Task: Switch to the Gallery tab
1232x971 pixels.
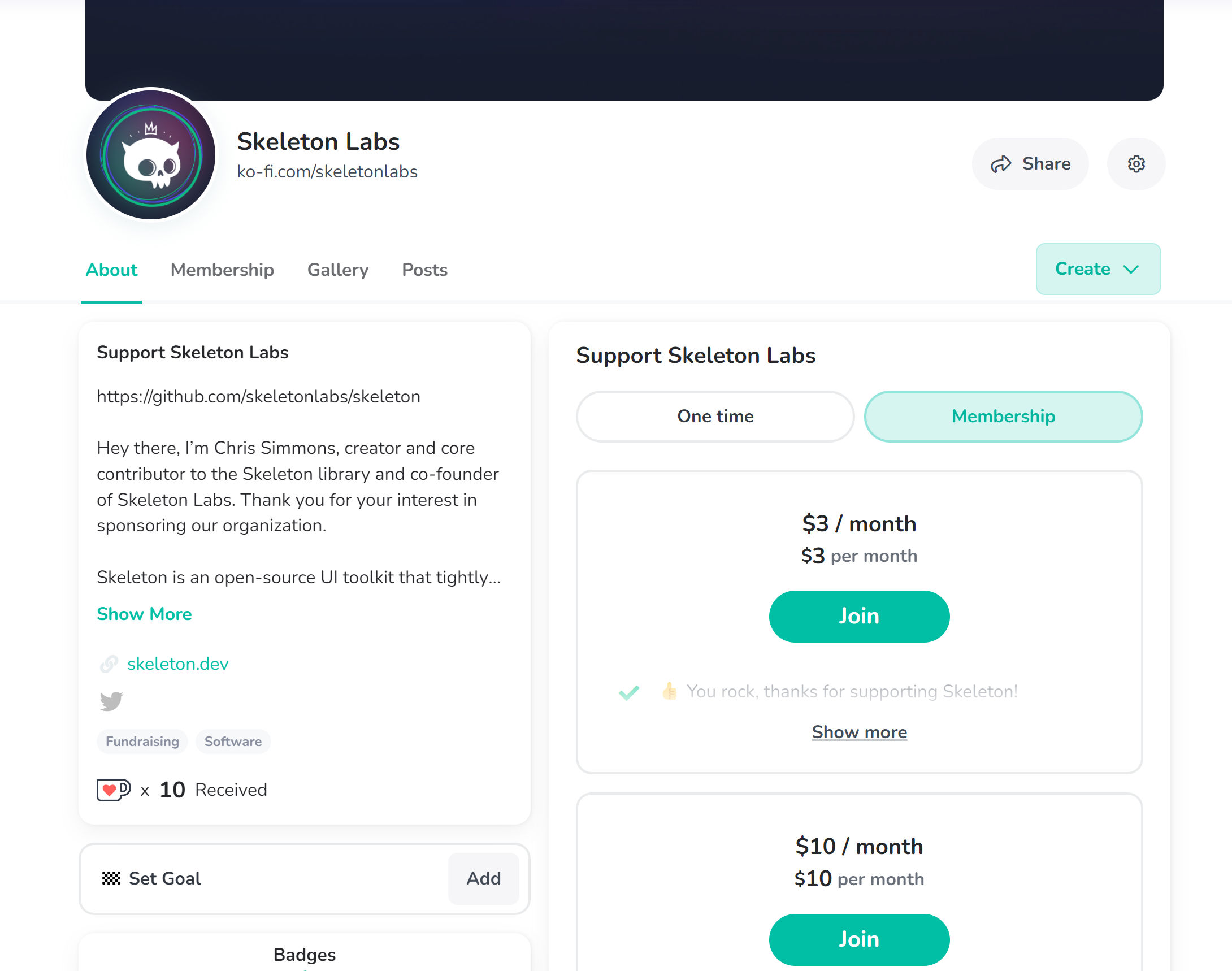Action: (x=338, y=270)
